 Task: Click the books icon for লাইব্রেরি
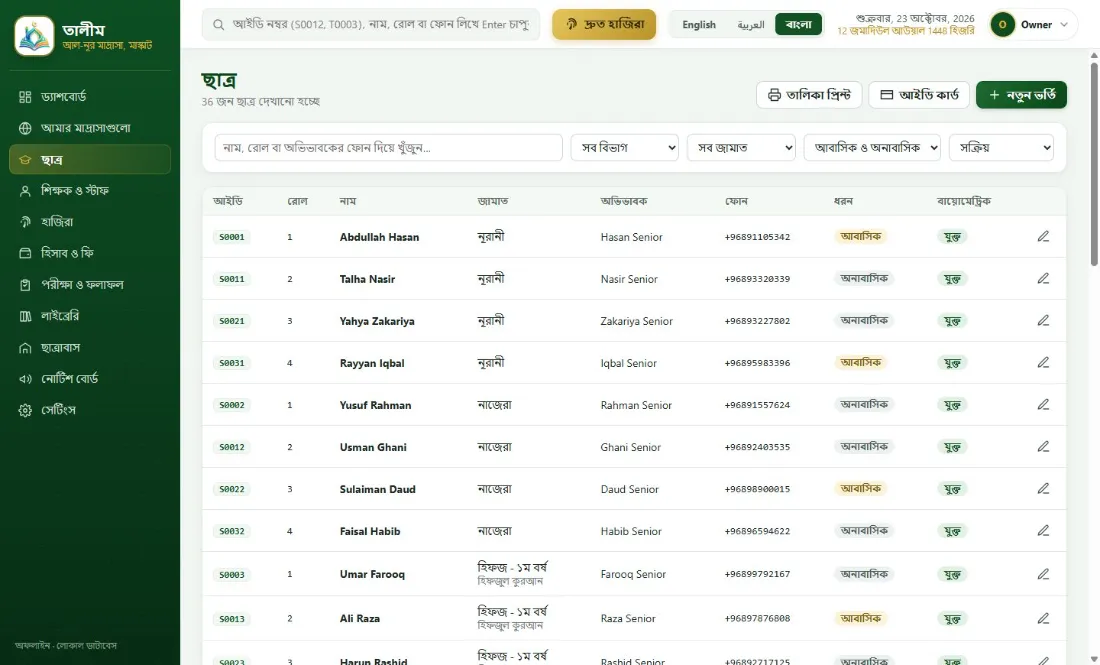coord(25,316)
